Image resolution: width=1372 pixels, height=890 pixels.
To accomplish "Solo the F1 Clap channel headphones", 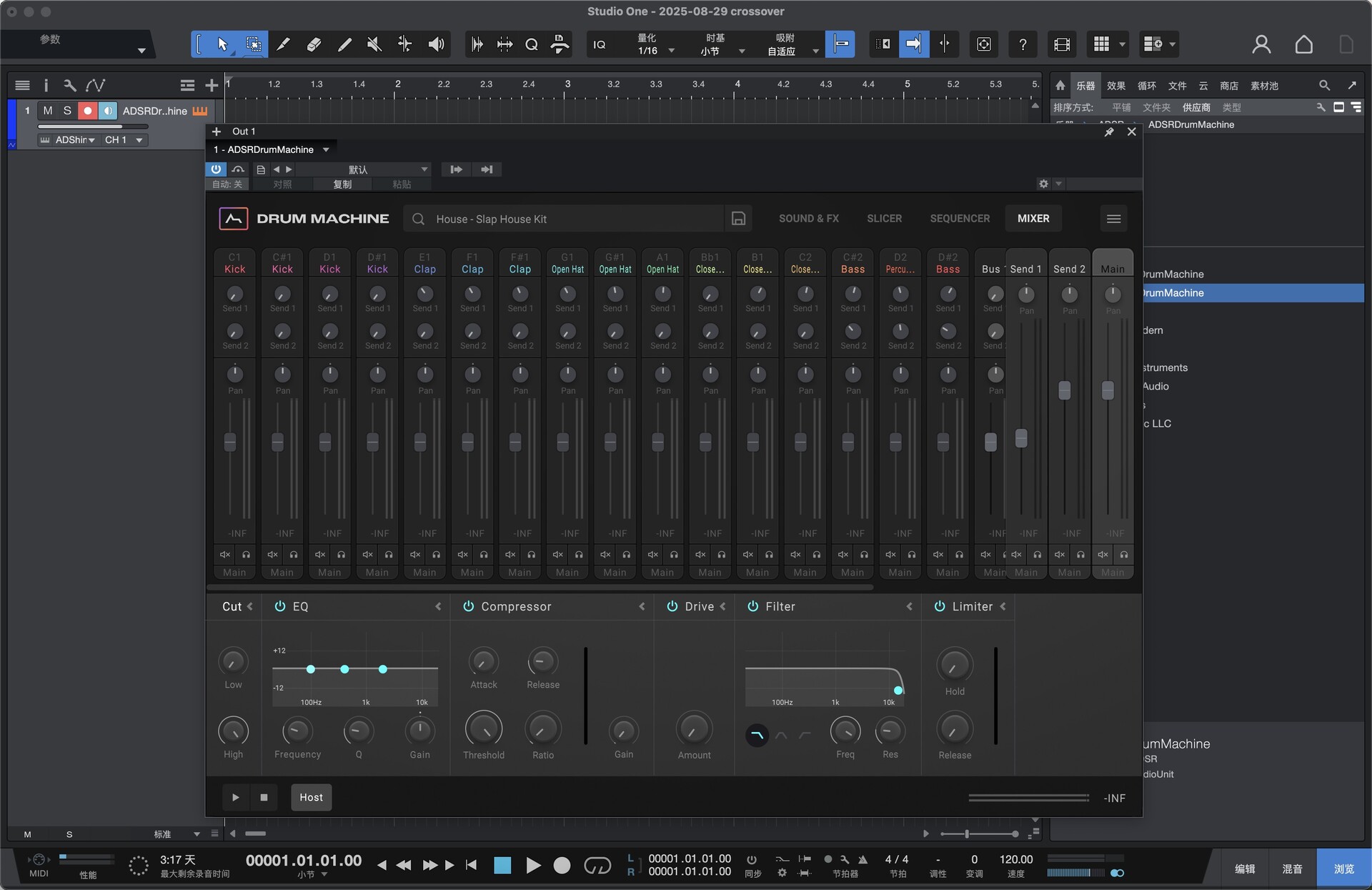I will pyautogui.click(x=484, y=555).
